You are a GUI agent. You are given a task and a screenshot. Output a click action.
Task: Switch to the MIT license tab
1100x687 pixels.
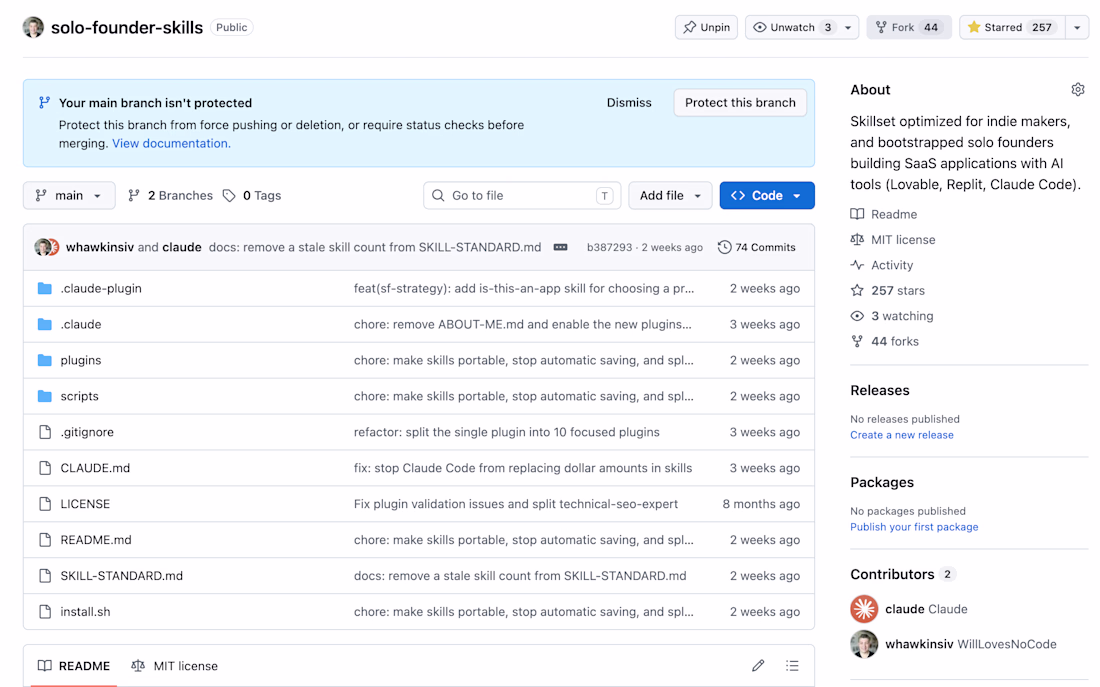(x=175, y=666)
